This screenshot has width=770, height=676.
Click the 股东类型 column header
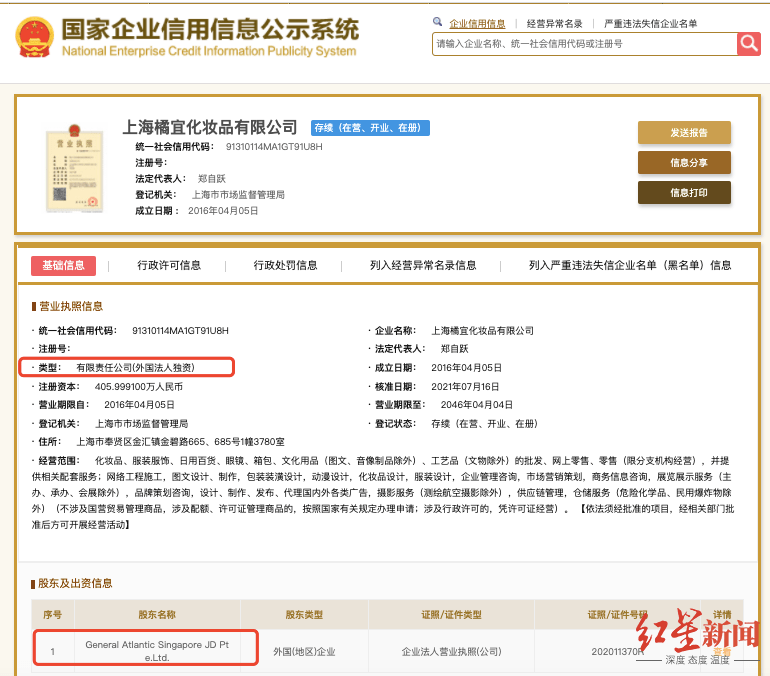(304, 615)
